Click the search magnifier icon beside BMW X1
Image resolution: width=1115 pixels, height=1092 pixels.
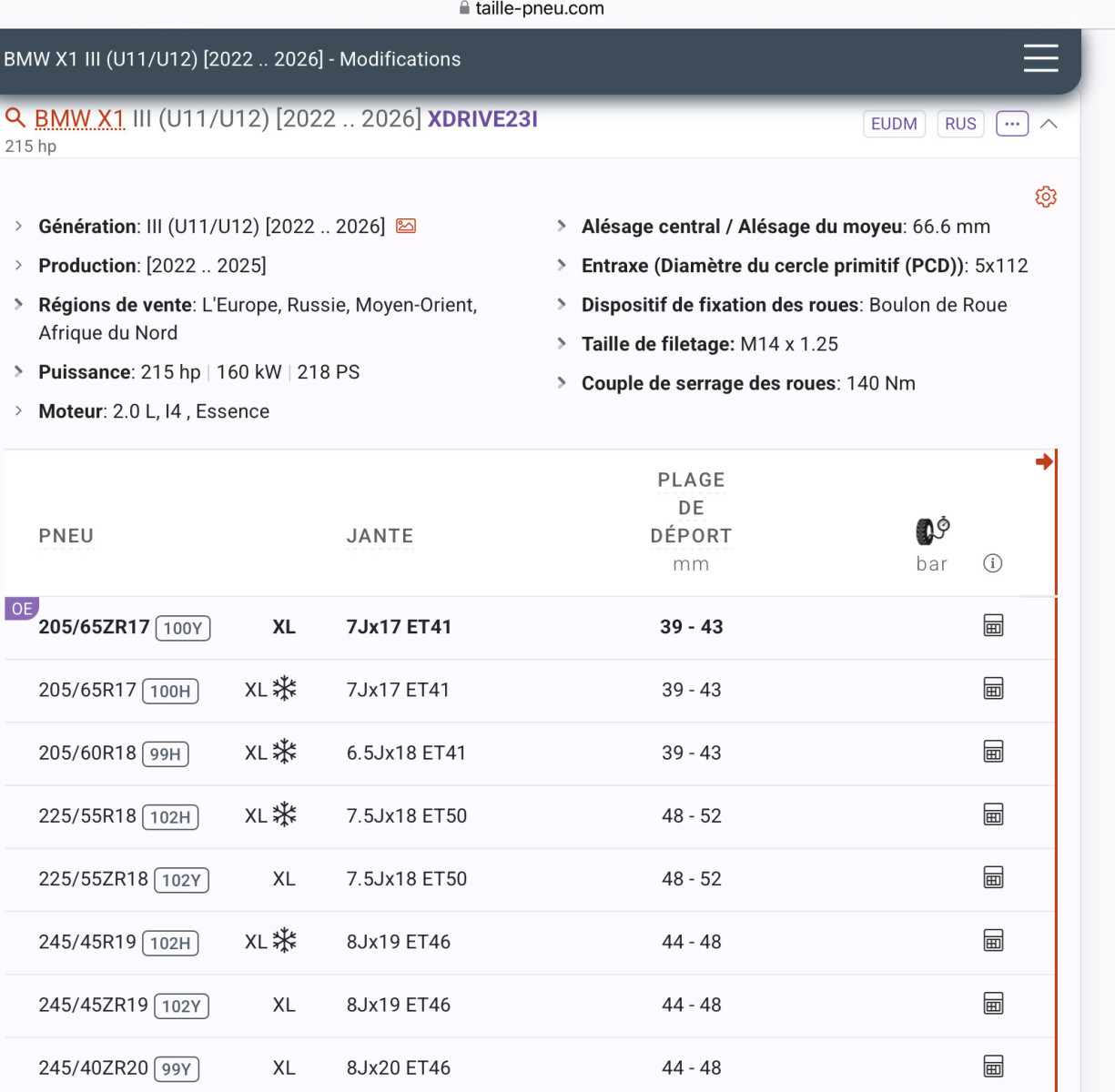15,117
